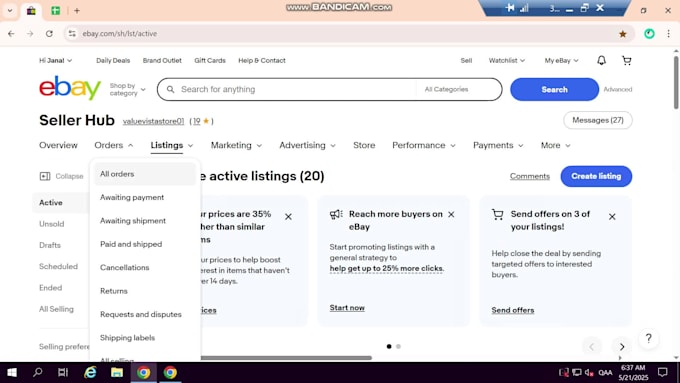
Task: Click the eBay logo
Action: click(x=70, y=88)
